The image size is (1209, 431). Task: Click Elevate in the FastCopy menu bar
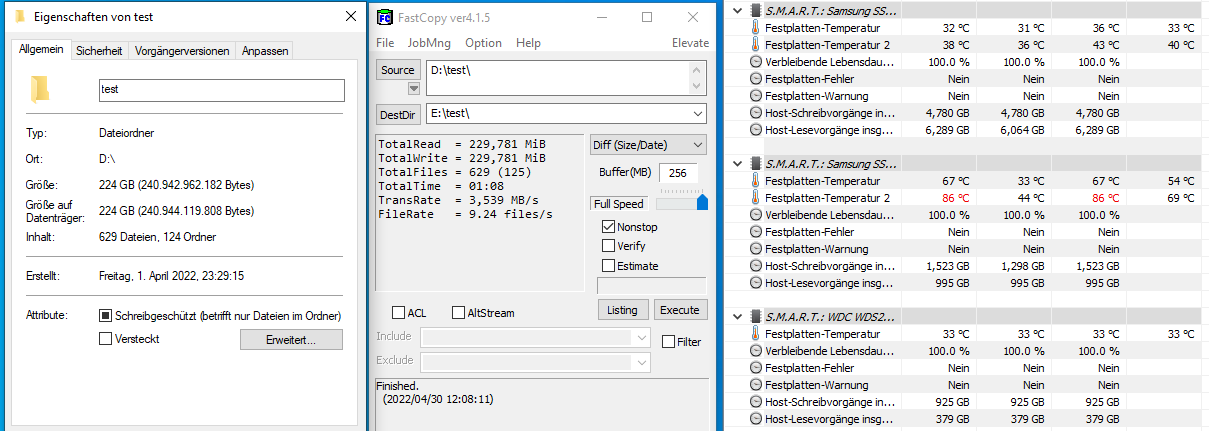(x=691, y=43)
